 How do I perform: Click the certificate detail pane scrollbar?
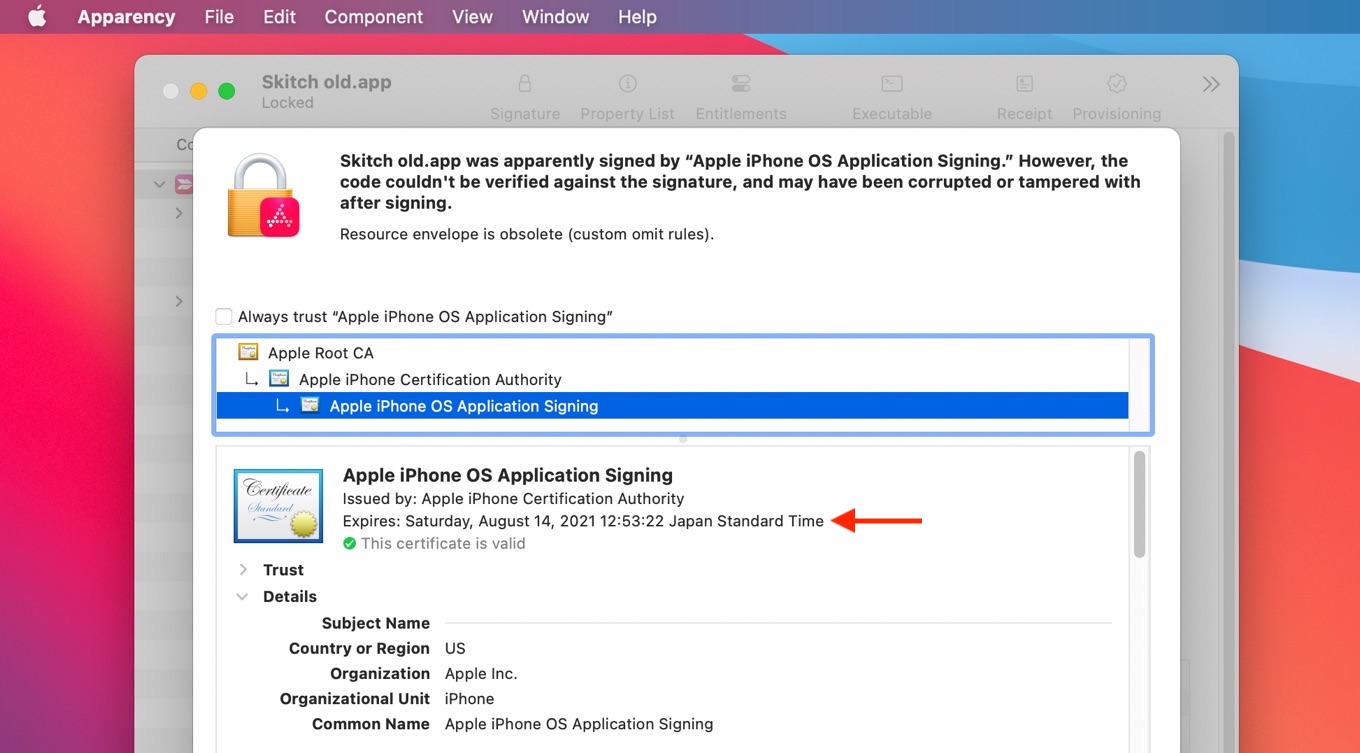1139,505
